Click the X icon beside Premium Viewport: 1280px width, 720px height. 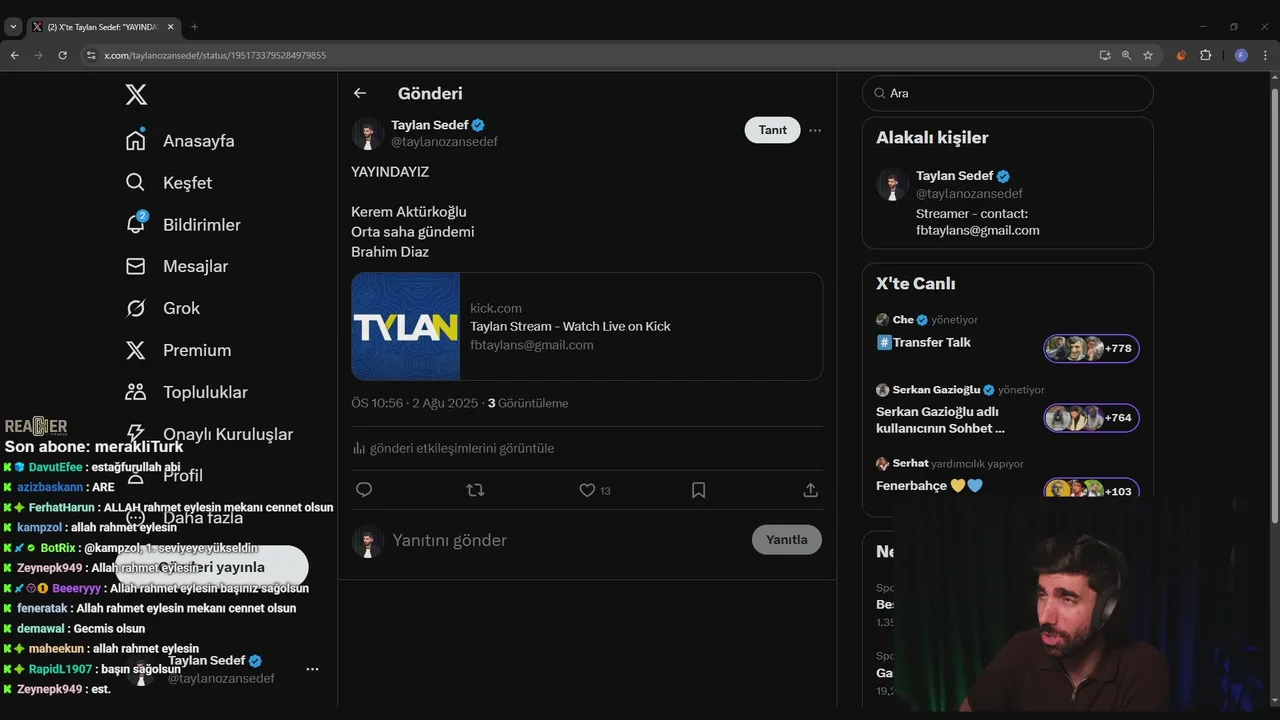point(136,350)
